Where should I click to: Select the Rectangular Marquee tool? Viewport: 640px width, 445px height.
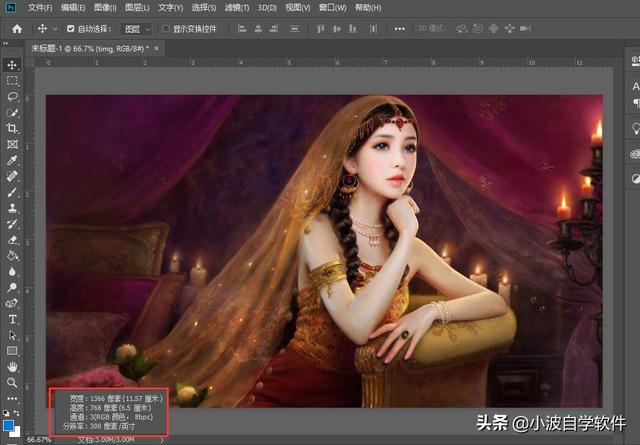pos(12,80)
